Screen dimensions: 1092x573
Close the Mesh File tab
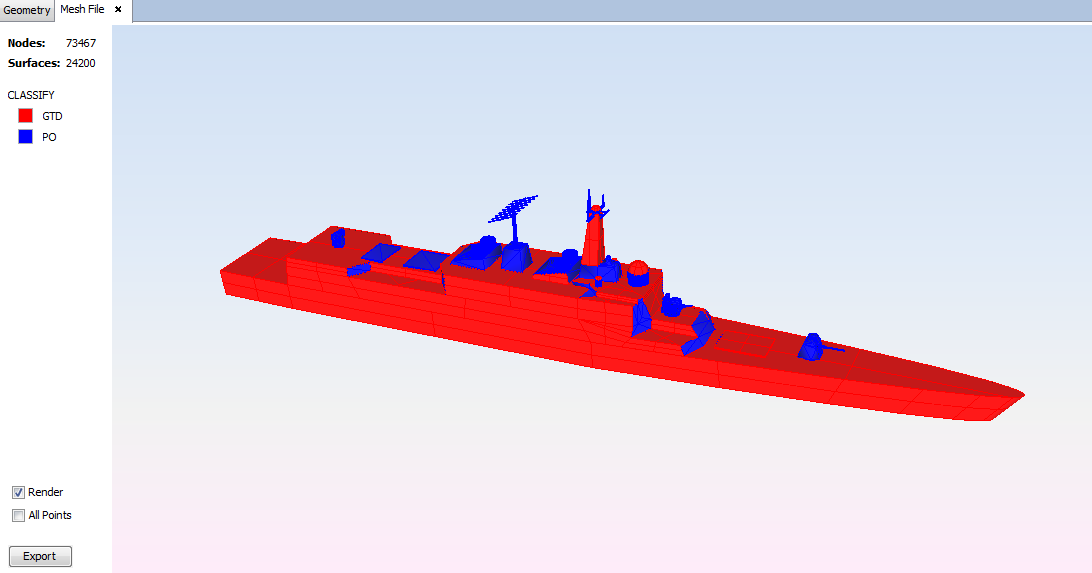pos(118,10)
